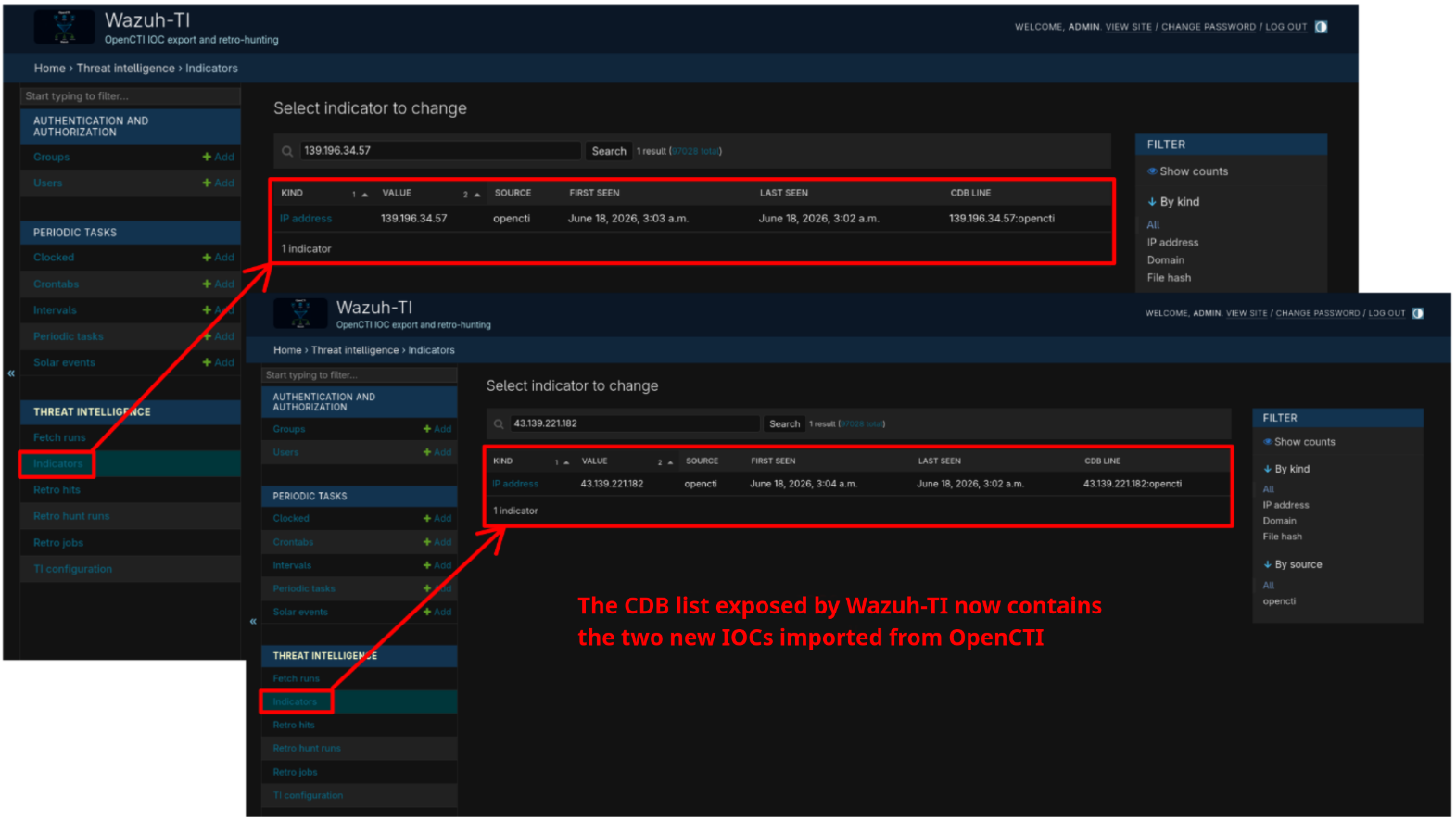Collapse the By kind filter in front window
This screenshot has height=821, width=1456.
click(x=1286, y=469)
